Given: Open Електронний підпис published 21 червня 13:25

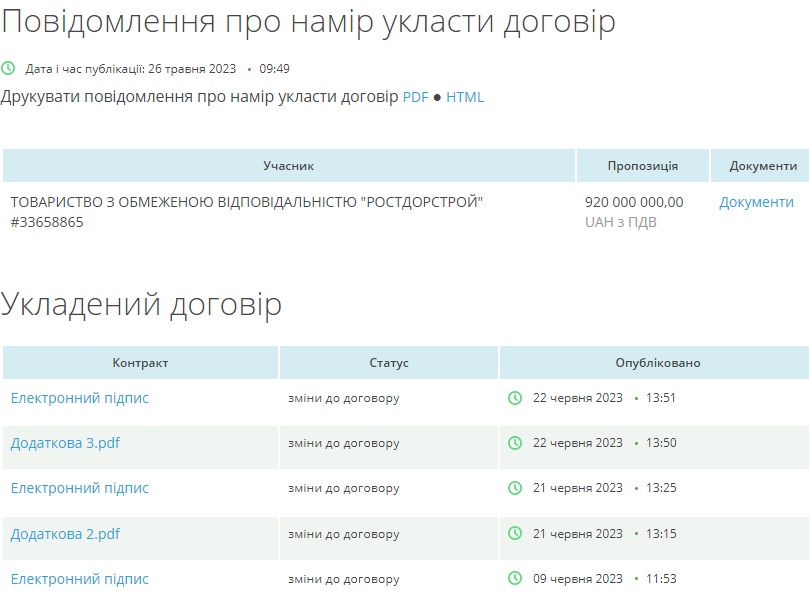Looking at the screenshot, I should pos(79,488).
